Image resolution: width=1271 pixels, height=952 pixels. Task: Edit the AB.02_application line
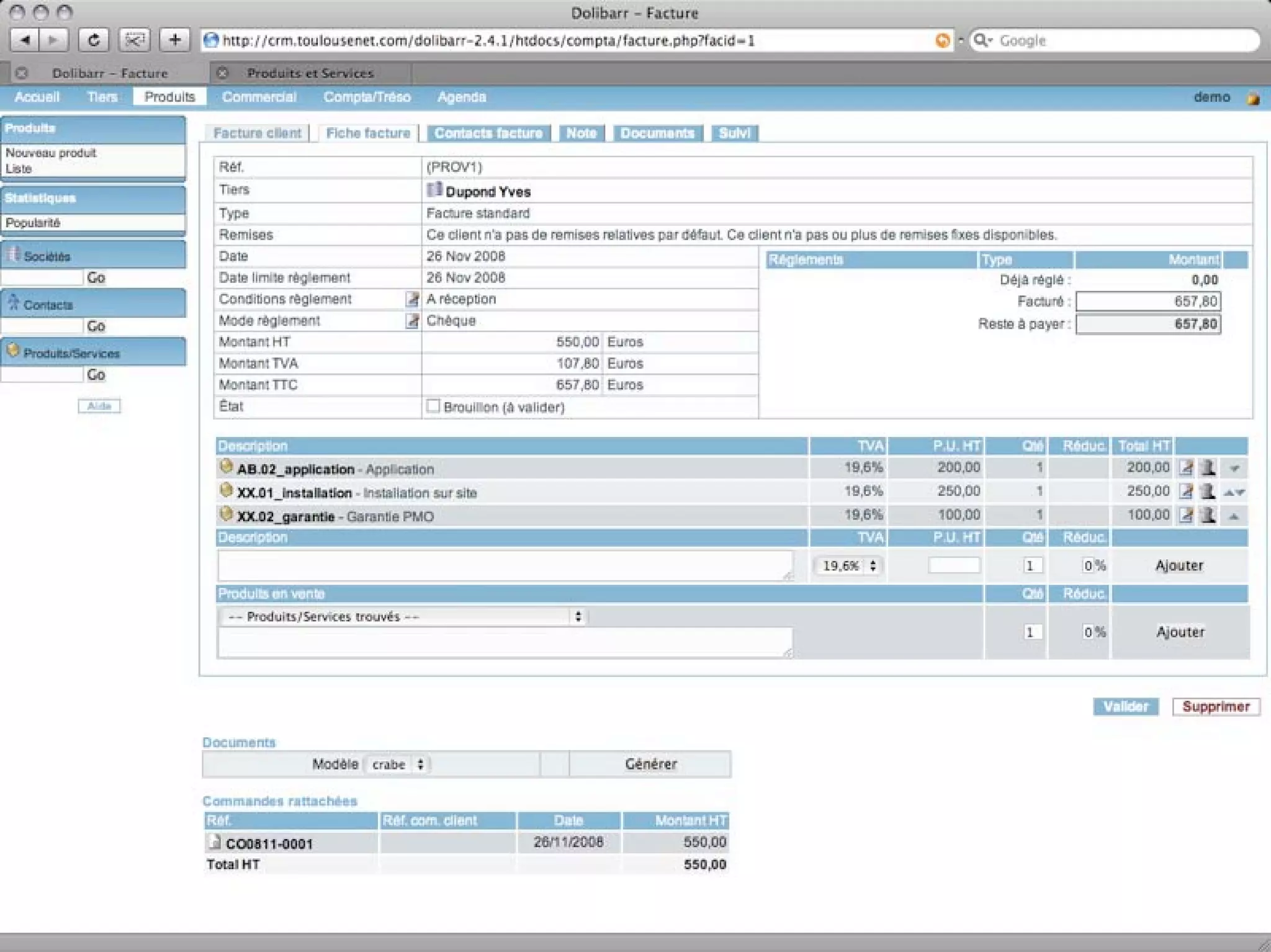(x=1186, y=468)
